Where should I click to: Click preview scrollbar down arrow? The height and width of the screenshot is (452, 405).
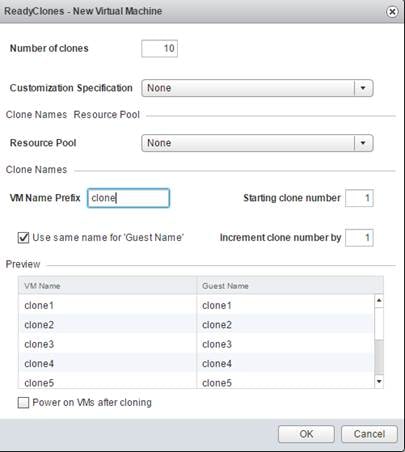379,381
